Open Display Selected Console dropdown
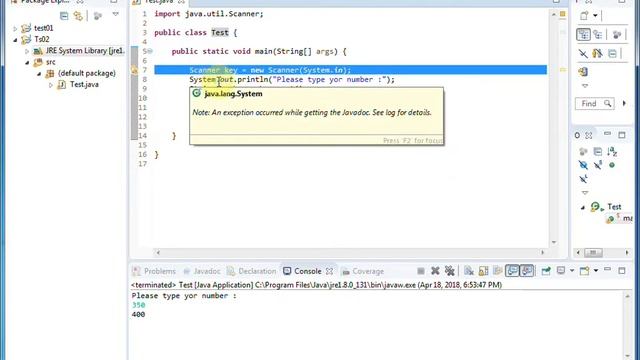 [571, 271]
